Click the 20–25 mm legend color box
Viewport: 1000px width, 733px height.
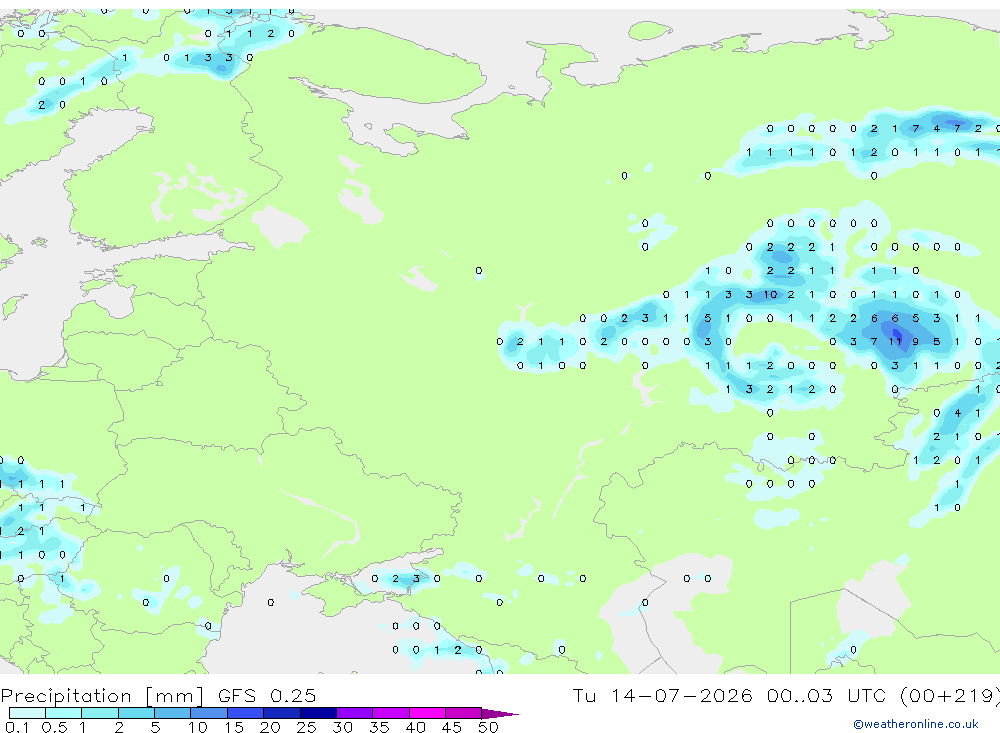coord(282,713)
